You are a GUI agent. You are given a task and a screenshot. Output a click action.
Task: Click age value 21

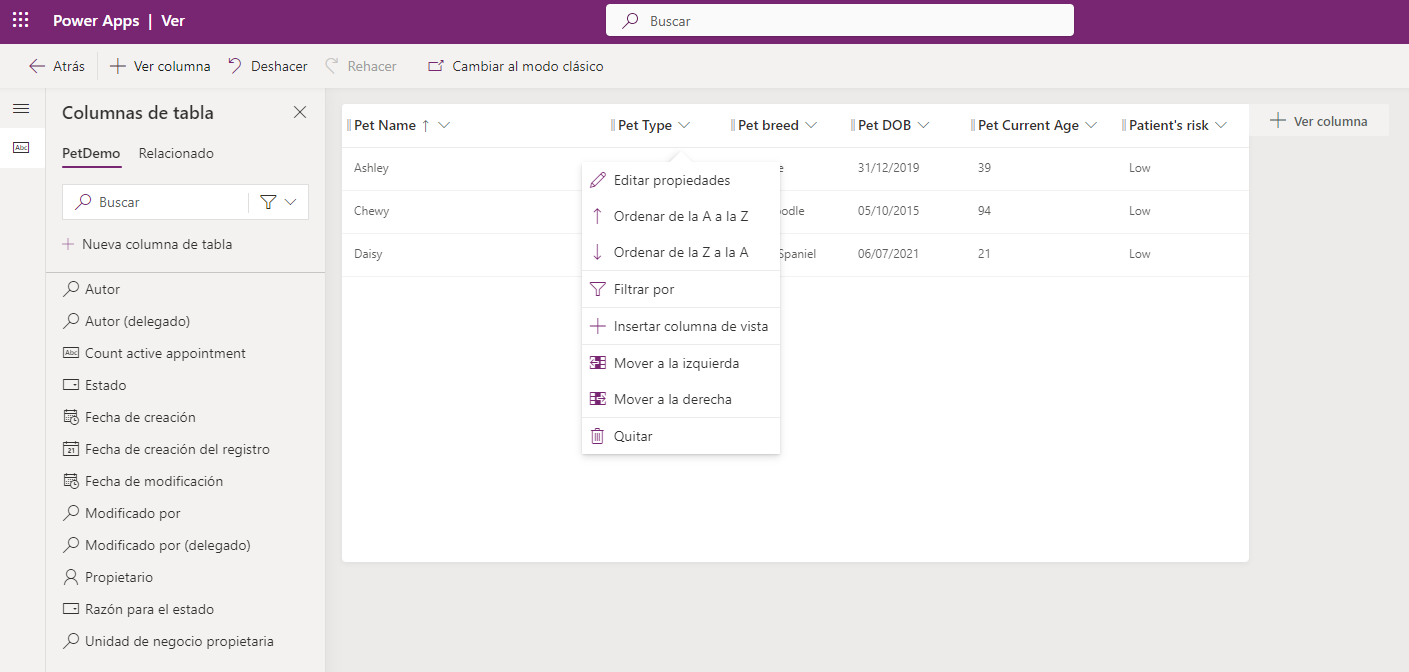point(984,254)
